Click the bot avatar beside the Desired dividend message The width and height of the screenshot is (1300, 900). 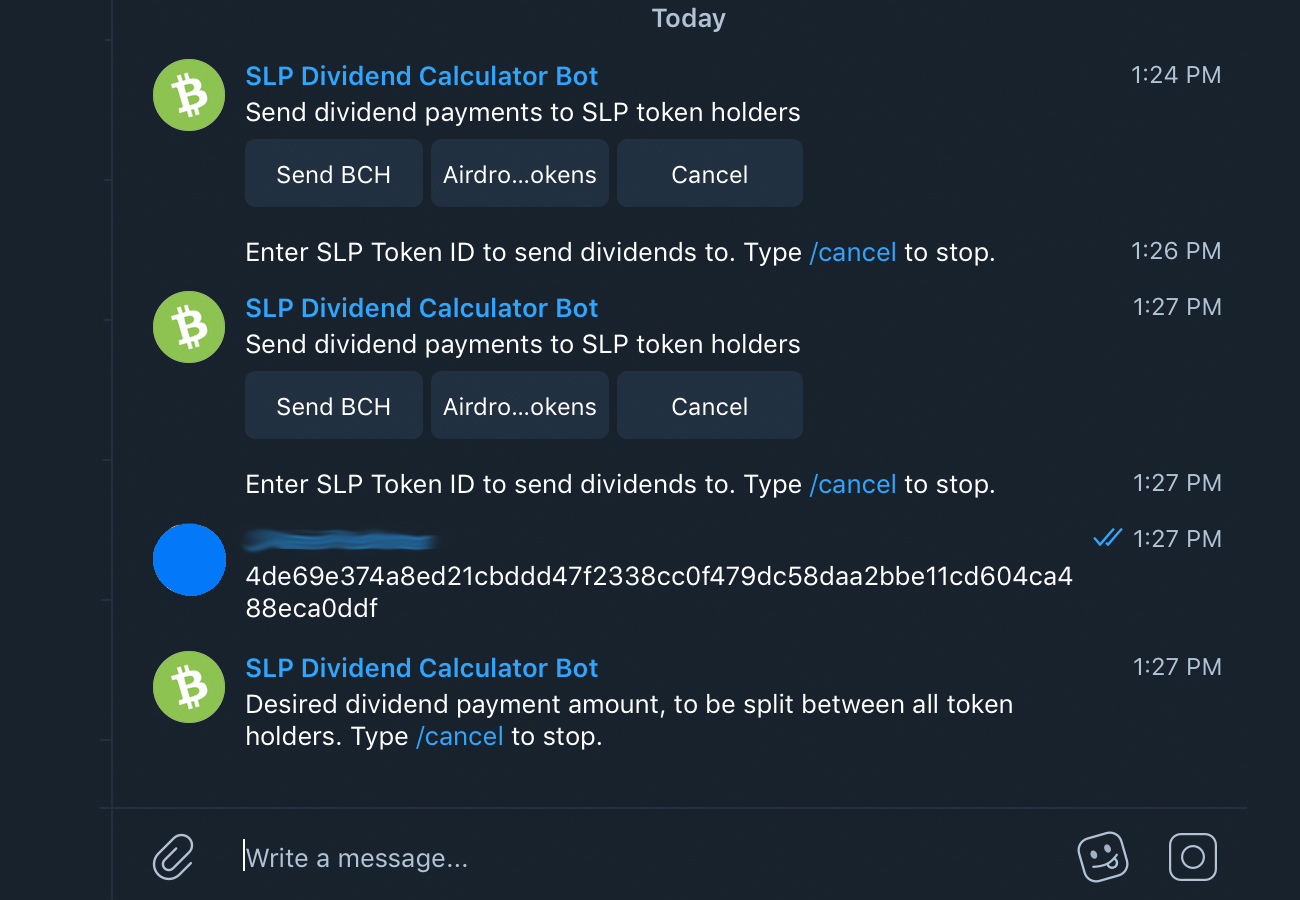tap(189, 687)
